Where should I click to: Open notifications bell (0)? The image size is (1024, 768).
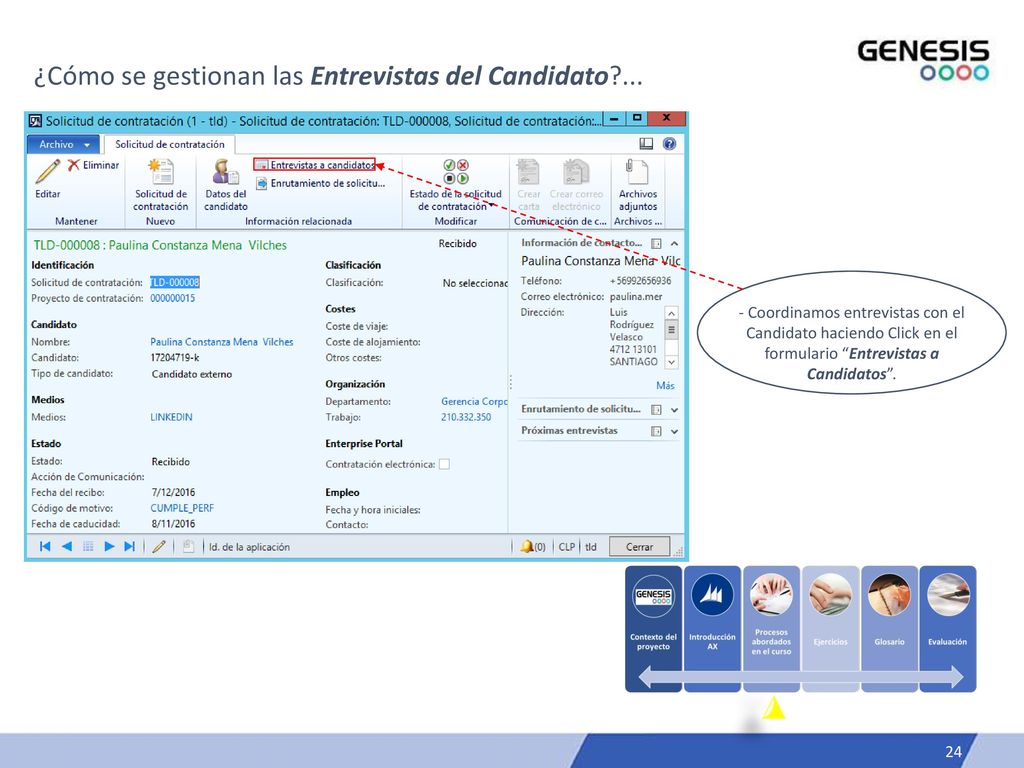point(532,547)
